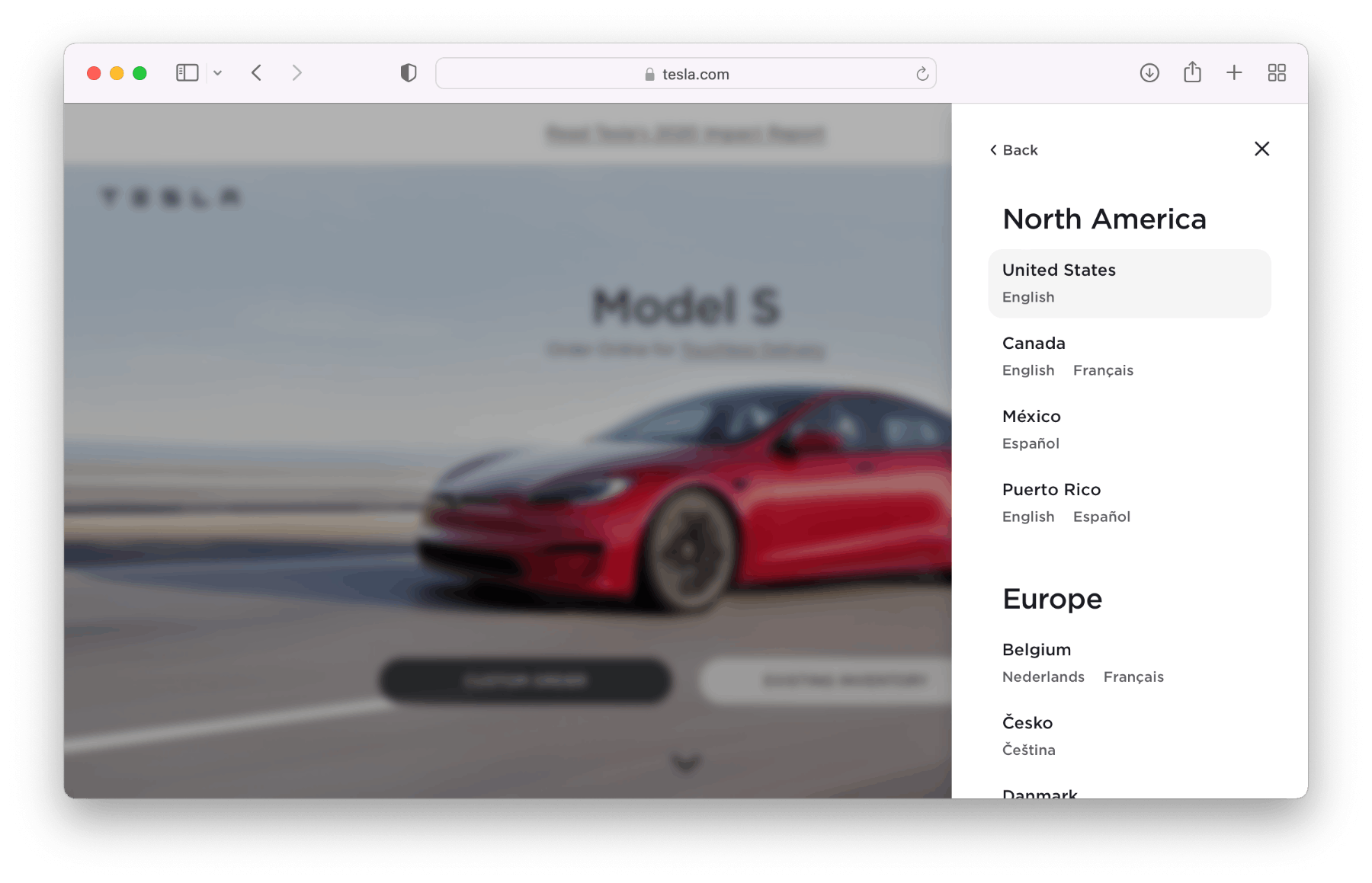Open the Share menu icon

[x=1192, y=72]
